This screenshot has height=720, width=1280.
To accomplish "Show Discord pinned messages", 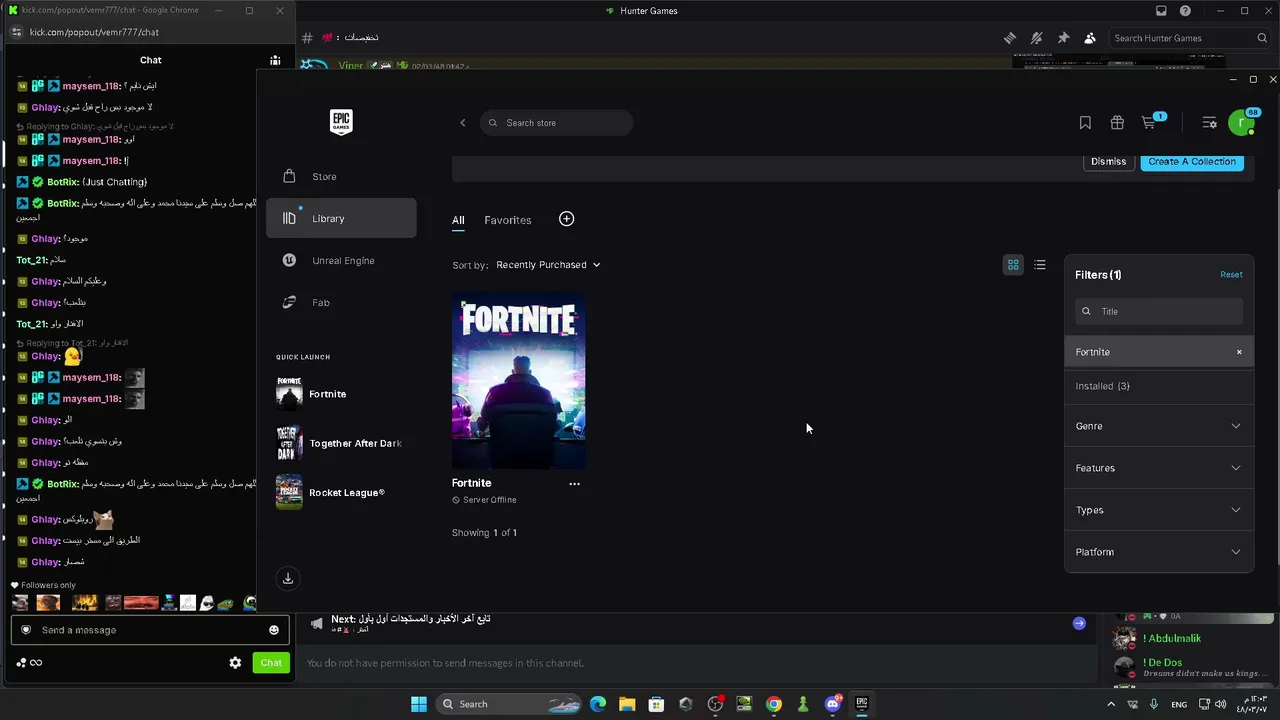I will pos(1063,38).
